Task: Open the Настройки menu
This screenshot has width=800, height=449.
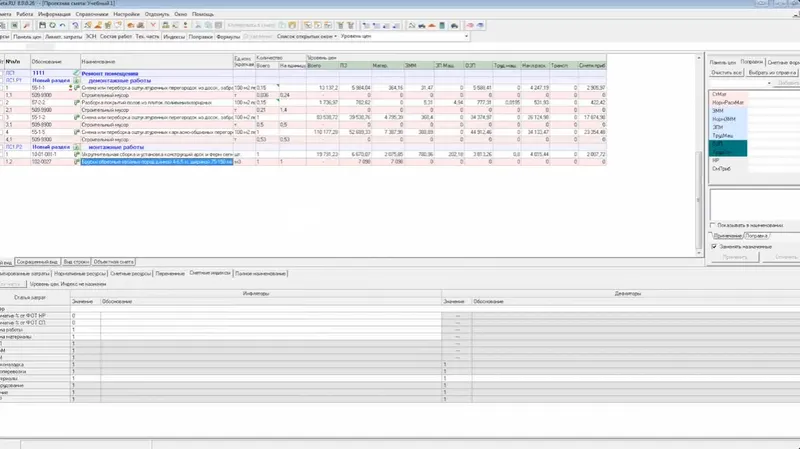Action: click(126, 14)
